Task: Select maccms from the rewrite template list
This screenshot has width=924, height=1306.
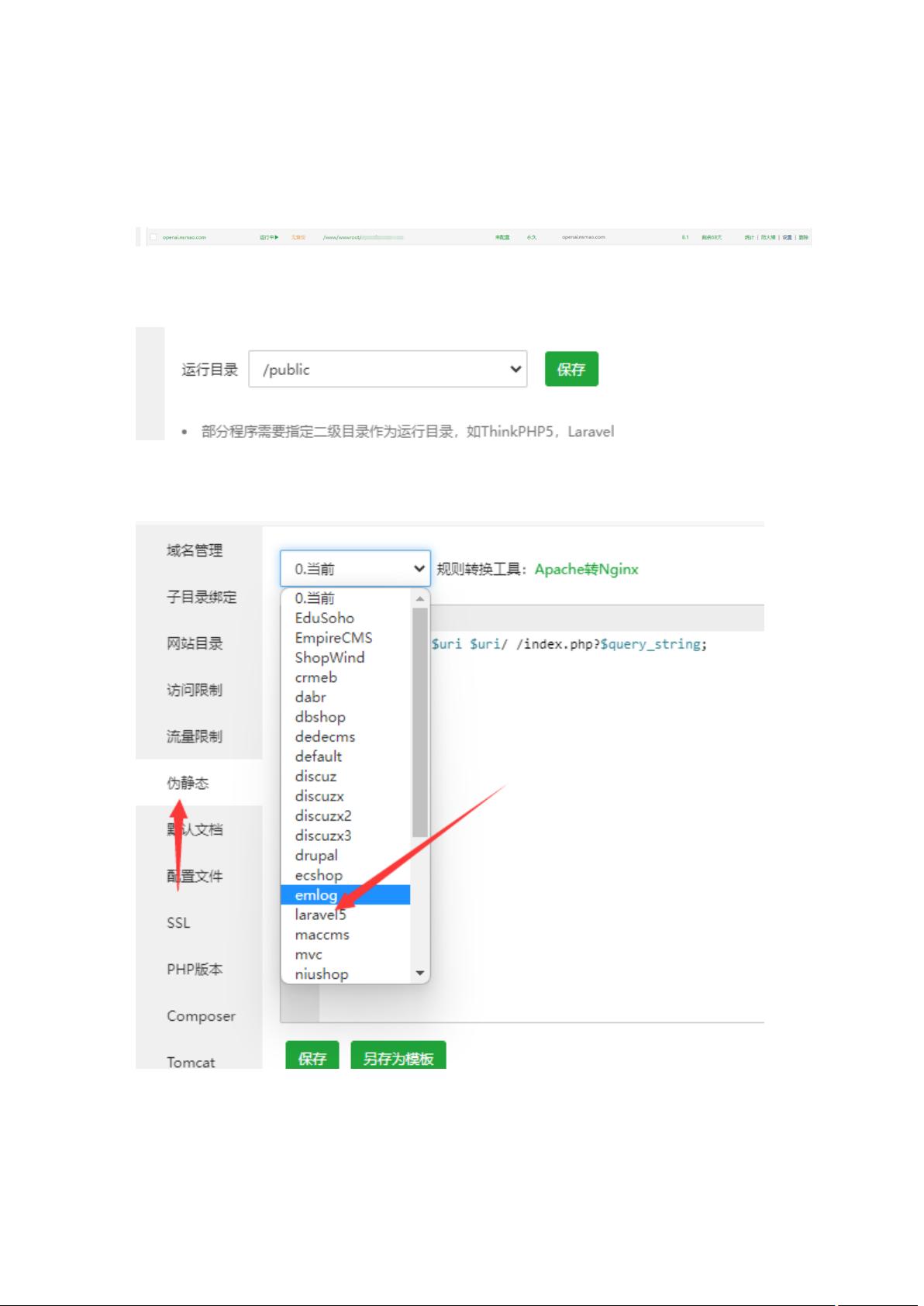Action: click(346, 934)
